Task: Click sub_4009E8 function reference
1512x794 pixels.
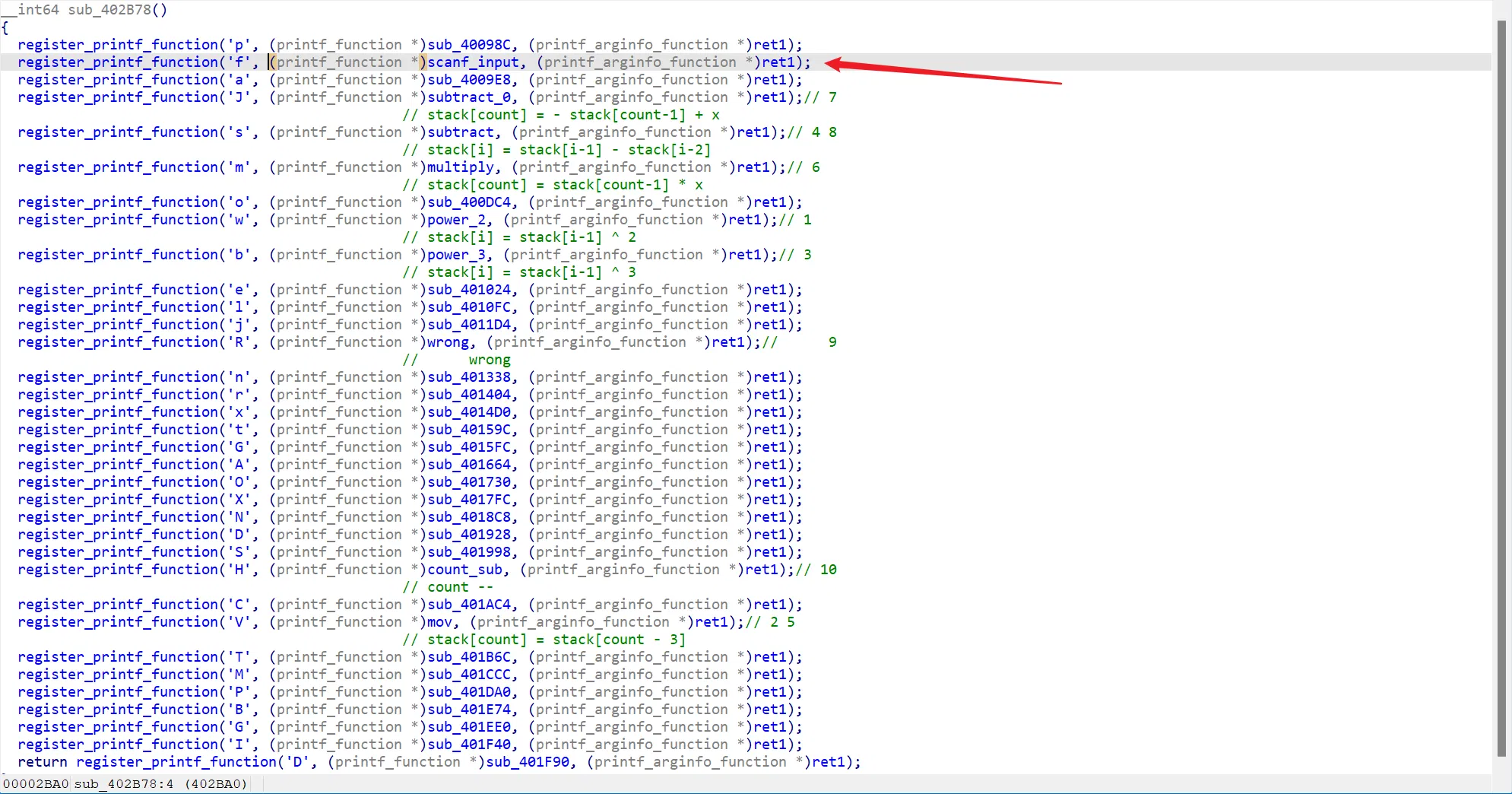Action: (468, 80)
